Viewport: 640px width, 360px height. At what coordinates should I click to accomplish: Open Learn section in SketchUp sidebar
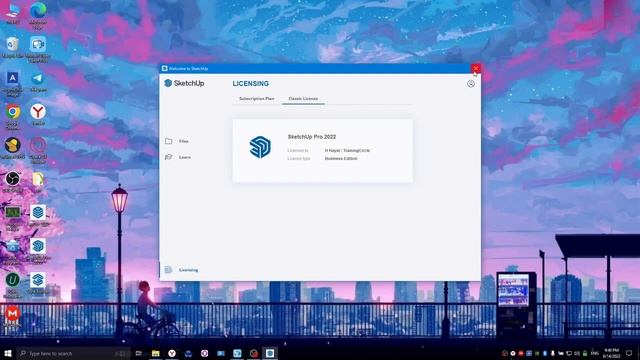[178, 157]
